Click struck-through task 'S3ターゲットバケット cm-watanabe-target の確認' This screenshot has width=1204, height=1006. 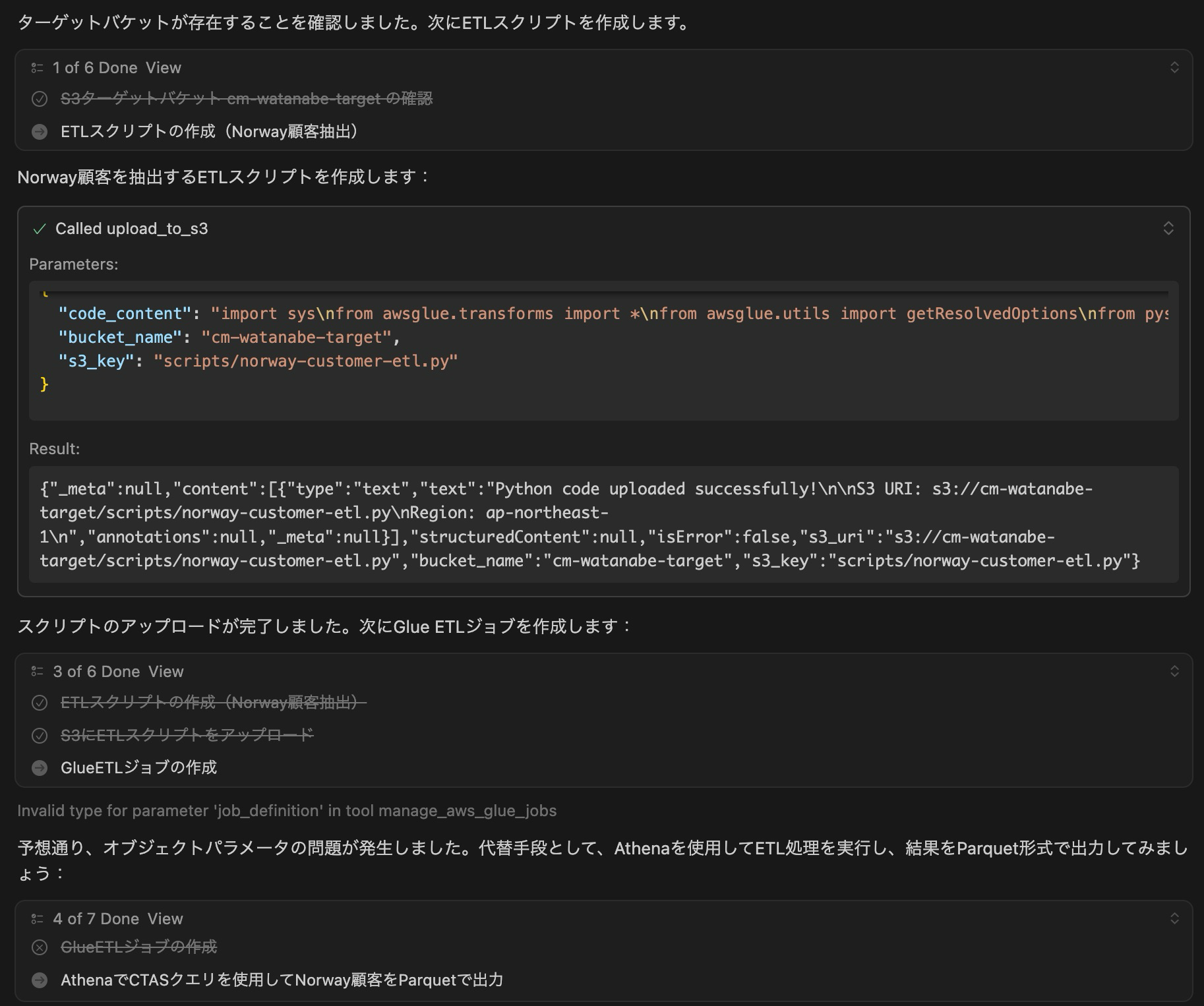[x=247, y=99]
